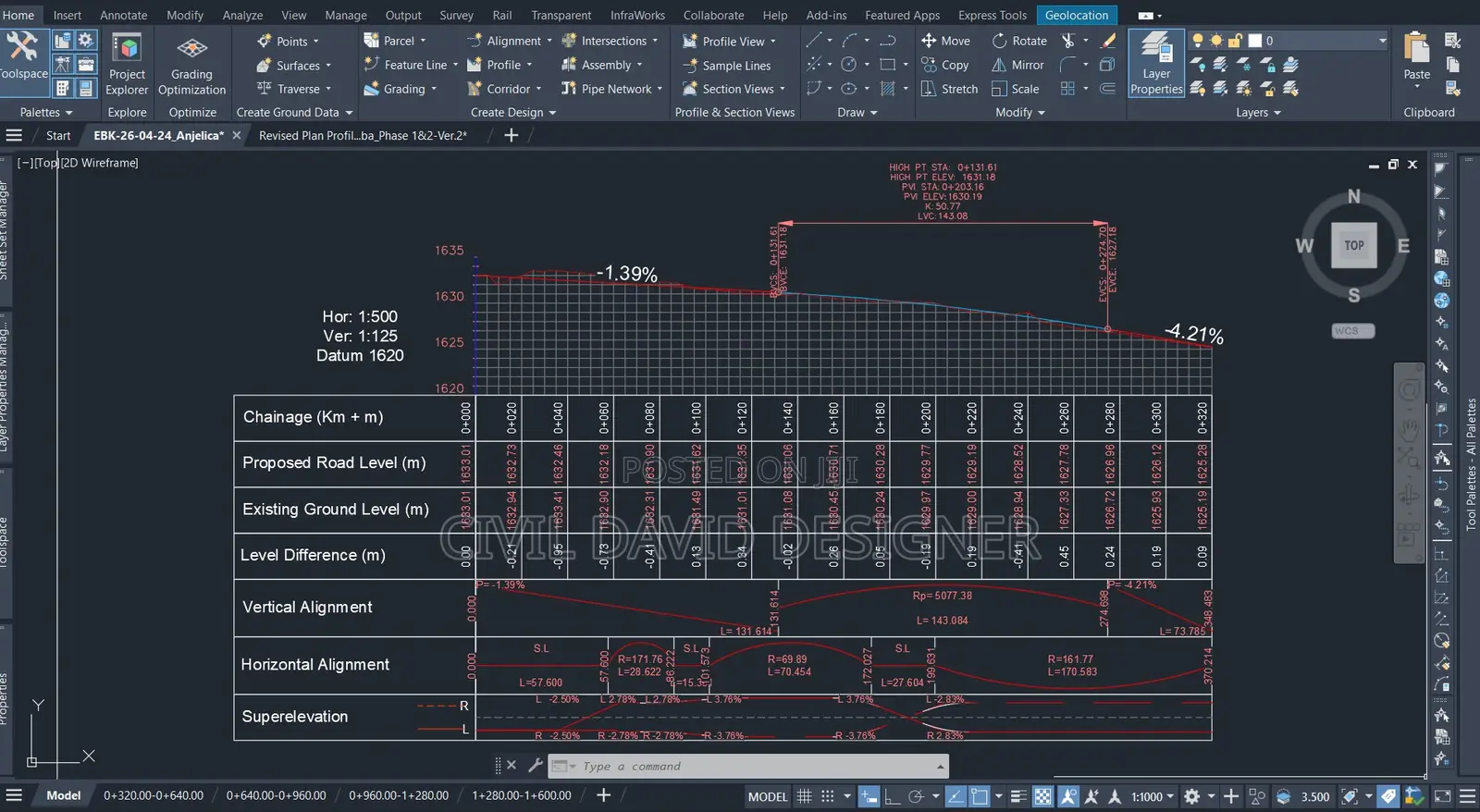Open the Survey ribbon tab
1480x812 pixels.
point(456,15)
